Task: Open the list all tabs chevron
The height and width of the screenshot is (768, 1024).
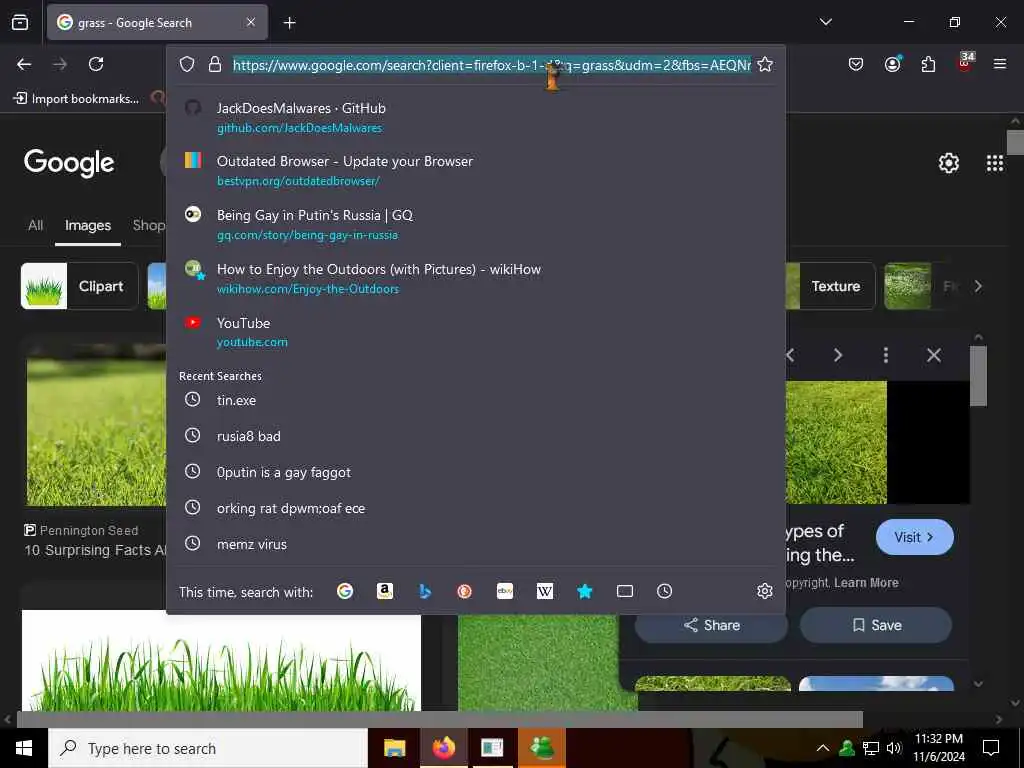Action: click(x=825, y=22)
